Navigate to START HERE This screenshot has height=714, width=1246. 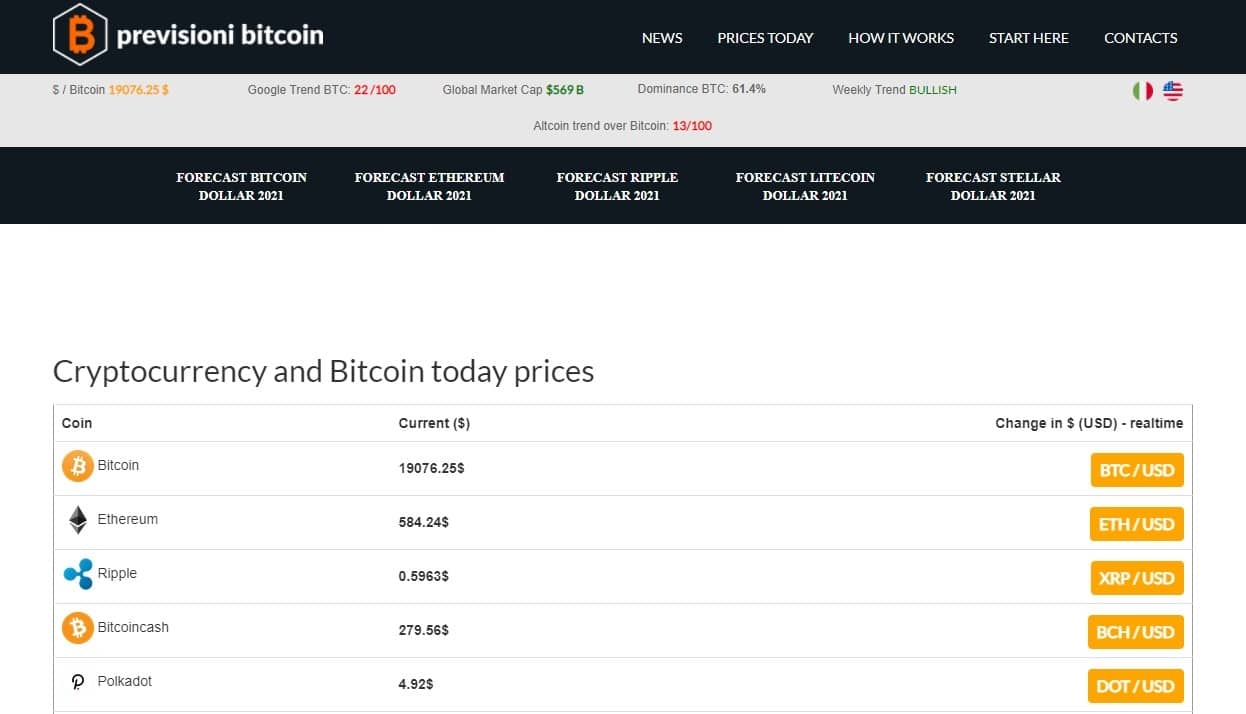pyautogui.click(x=1029, y=38)
